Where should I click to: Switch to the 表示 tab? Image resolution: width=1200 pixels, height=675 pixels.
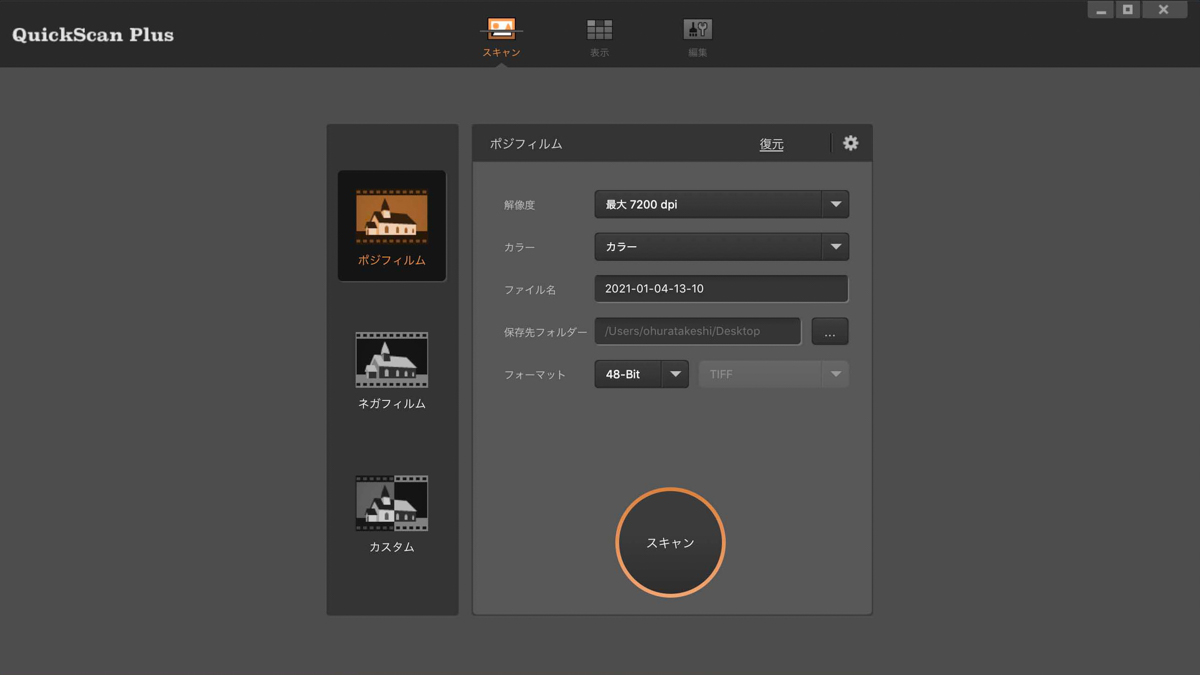599,38
